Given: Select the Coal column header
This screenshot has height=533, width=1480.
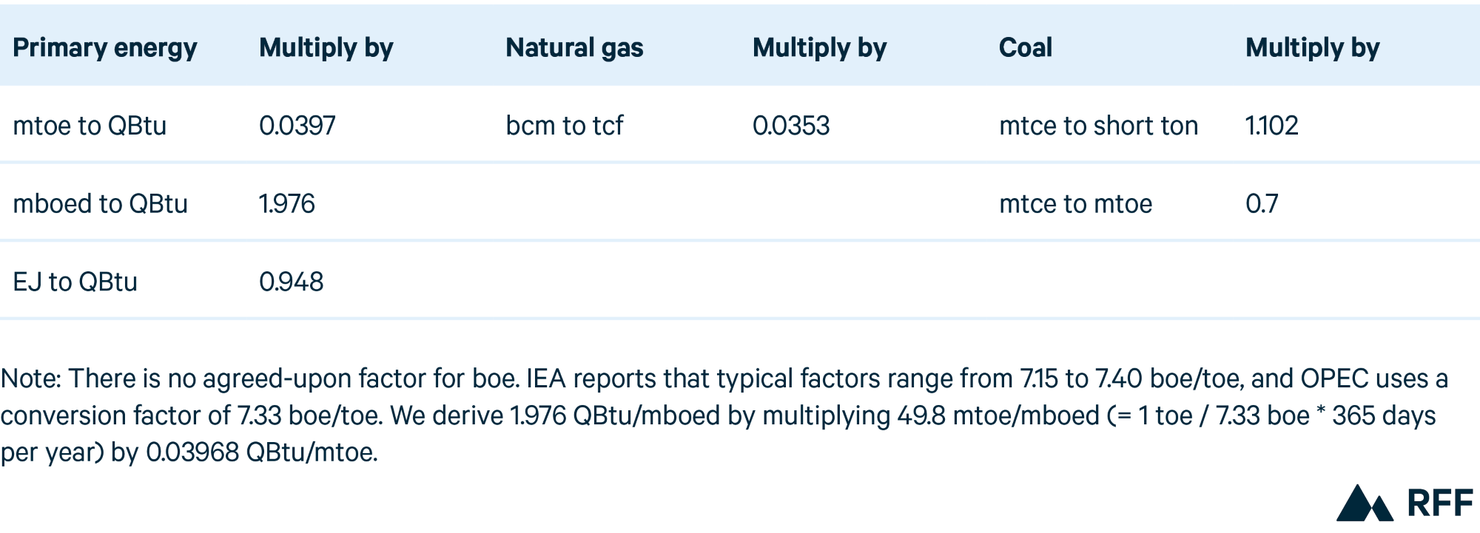Looking at the screenshot, I should (x=1025, y=48).
